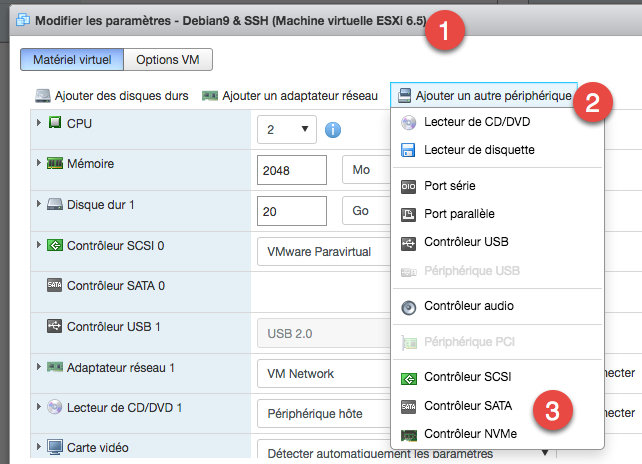Click the memory size input field
The image size is (642, 464).
[292, 170]
